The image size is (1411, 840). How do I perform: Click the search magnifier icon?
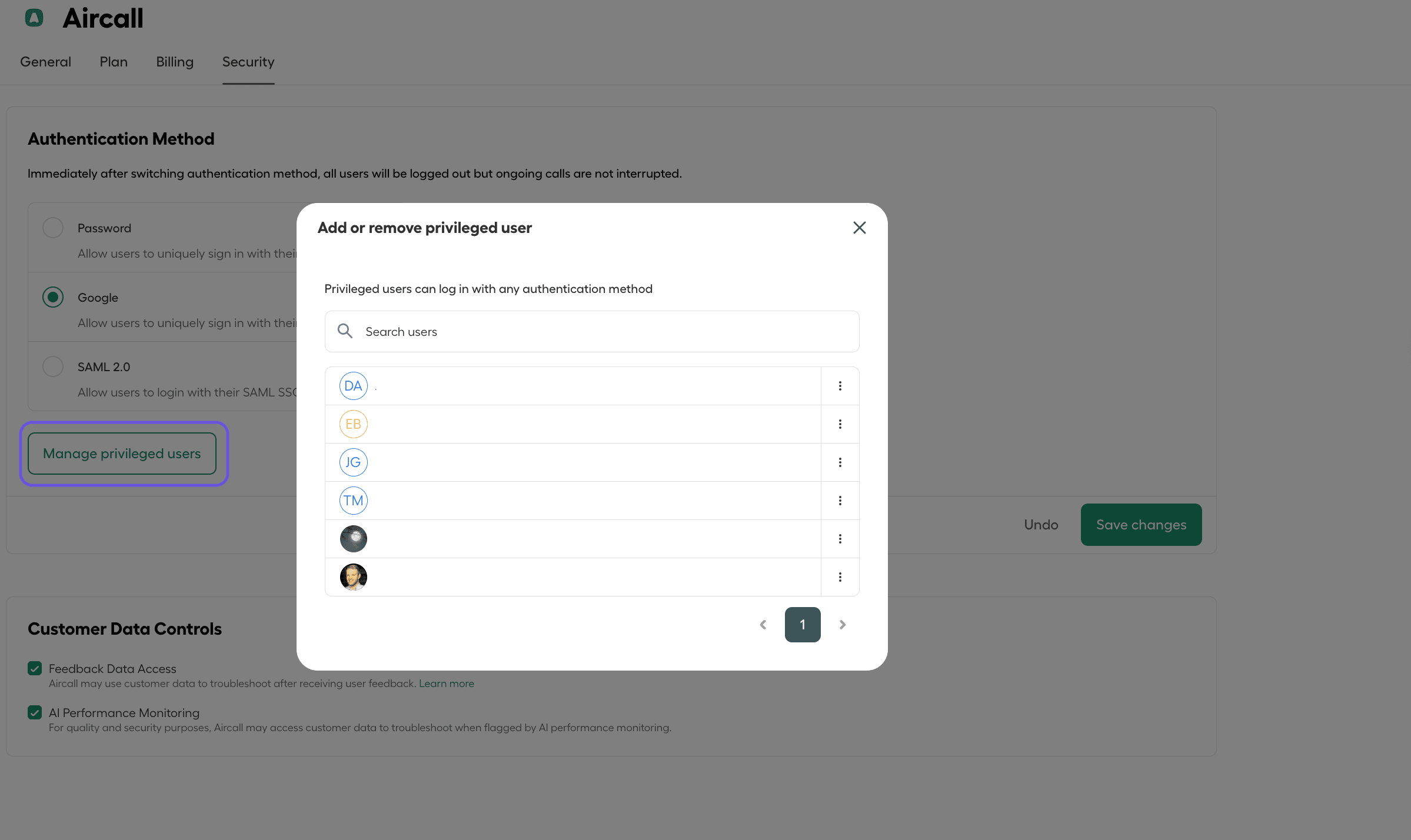345,331
